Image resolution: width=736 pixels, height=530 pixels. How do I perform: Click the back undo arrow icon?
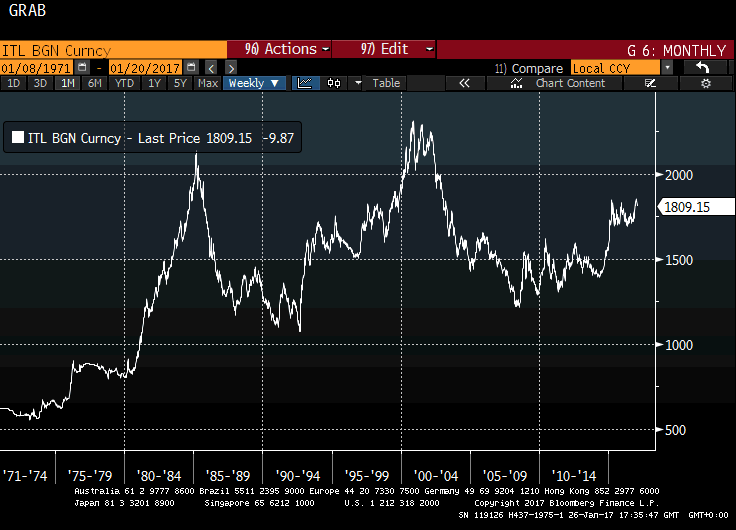coord(703,68)
